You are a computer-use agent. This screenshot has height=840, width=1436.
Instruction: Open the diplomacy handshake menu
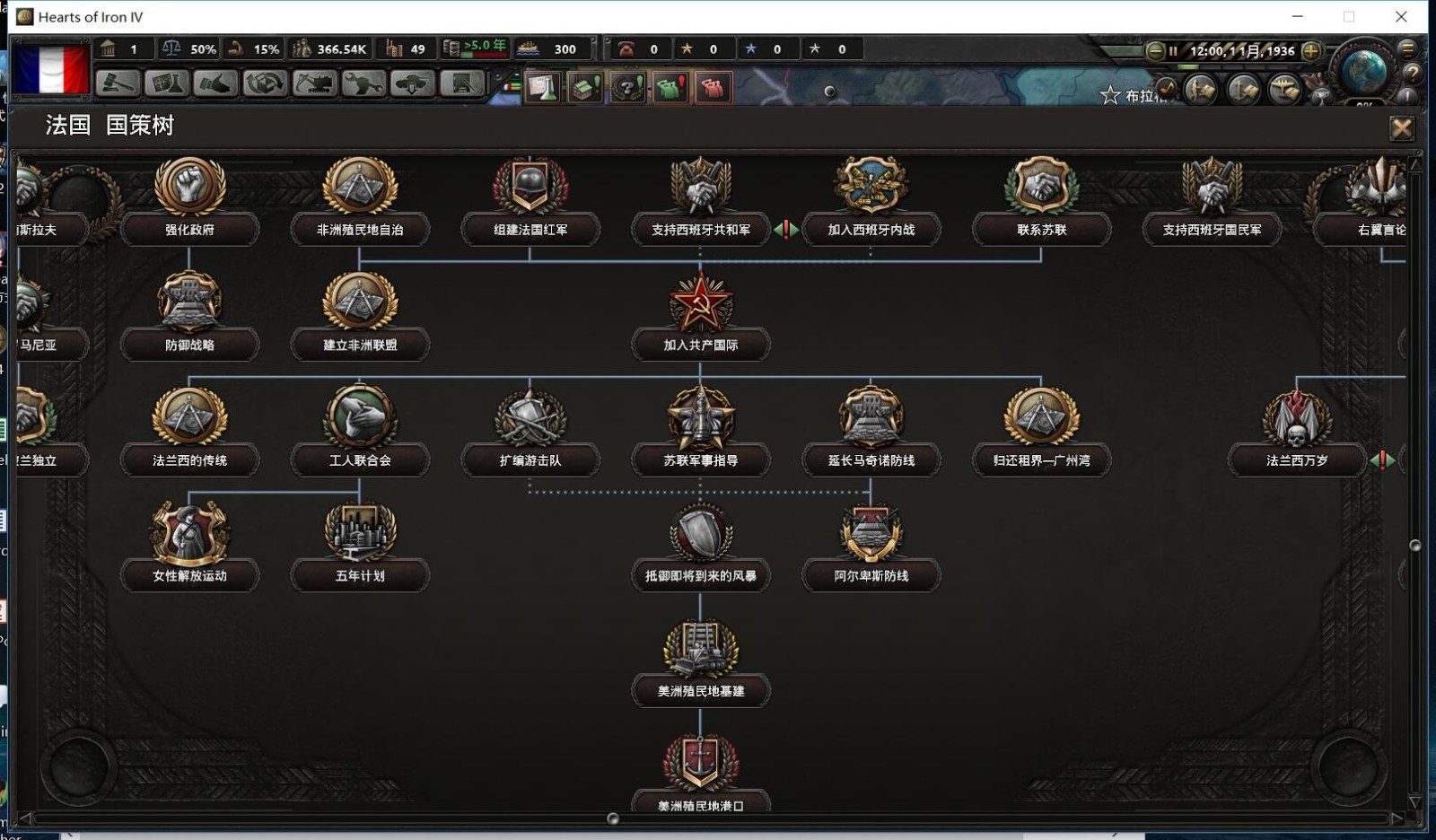coord(215,83)
